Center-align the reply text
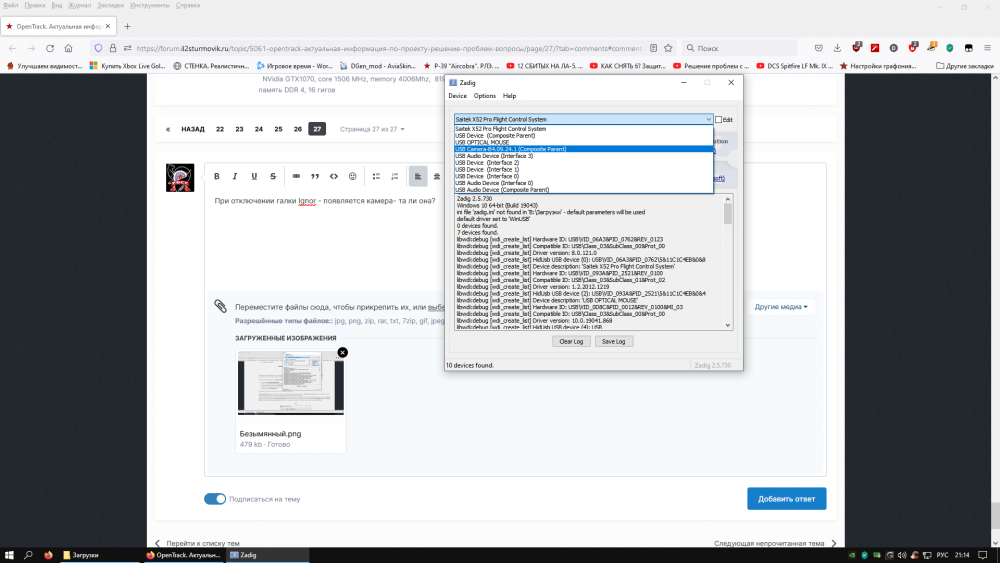The image size is (1000, 563). tap(437, 176)
